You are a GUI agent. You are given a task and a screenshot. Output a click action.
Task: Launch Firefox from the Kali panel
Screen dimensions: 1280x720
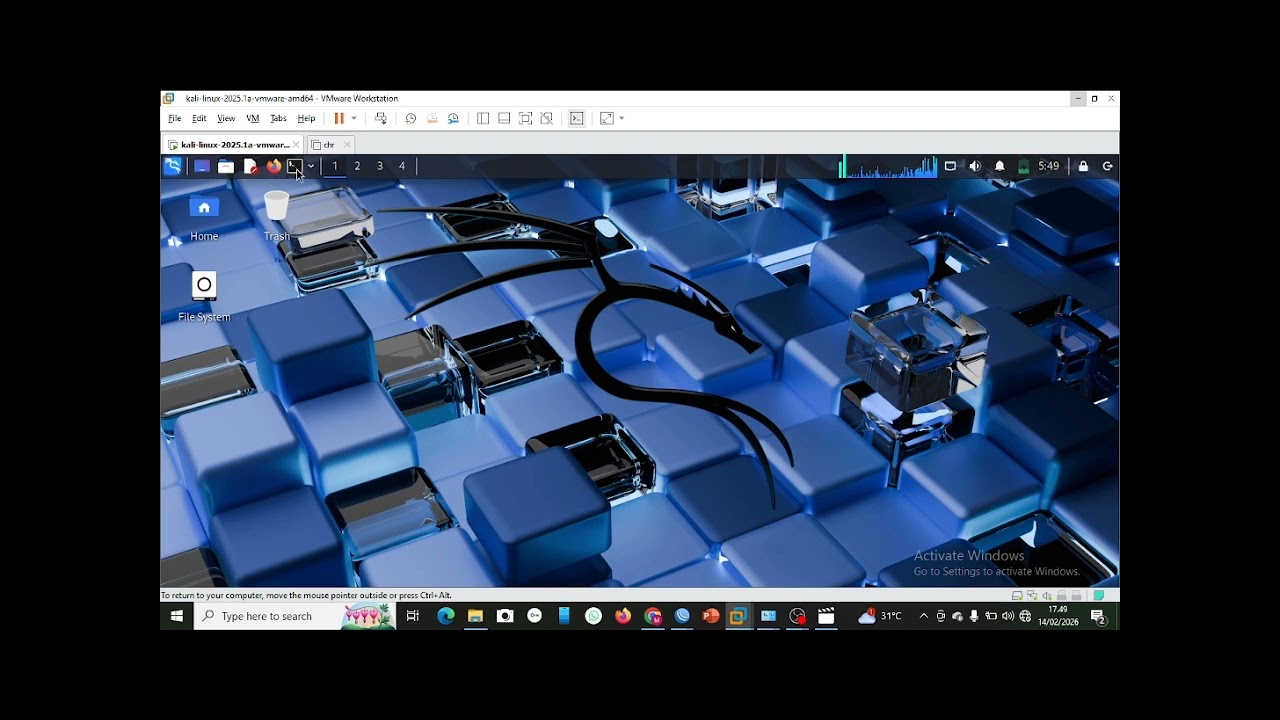pyautogui.click(x=273, y=166)
